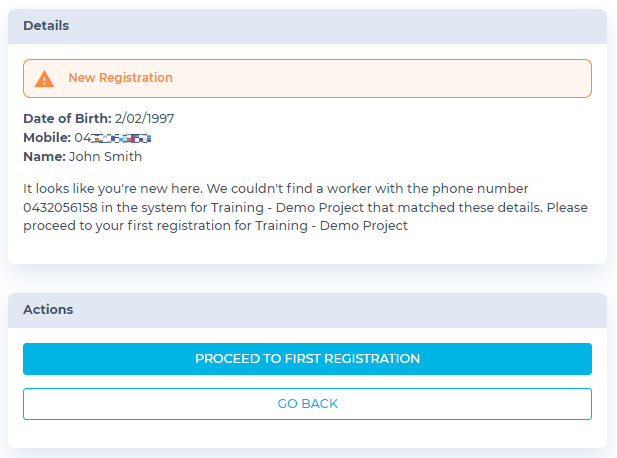The height and width of the screenshot is (458, 617).
Task: Click "Training - Demo Project" after "system for"
Action: (x=287, y=207)
